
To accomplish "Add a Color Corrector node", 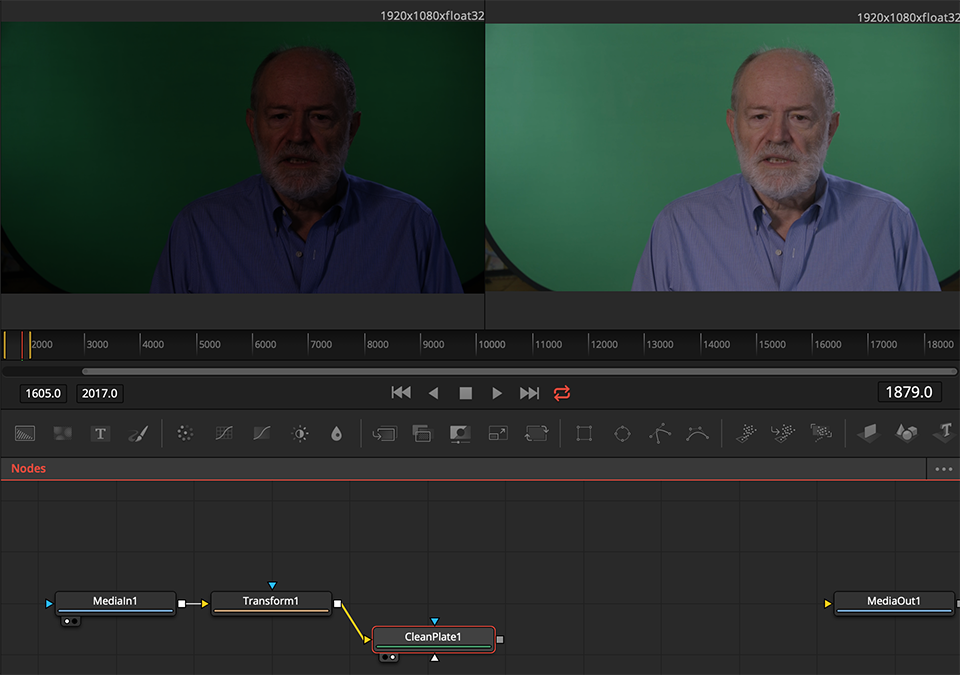I will [x=185, y=434].
